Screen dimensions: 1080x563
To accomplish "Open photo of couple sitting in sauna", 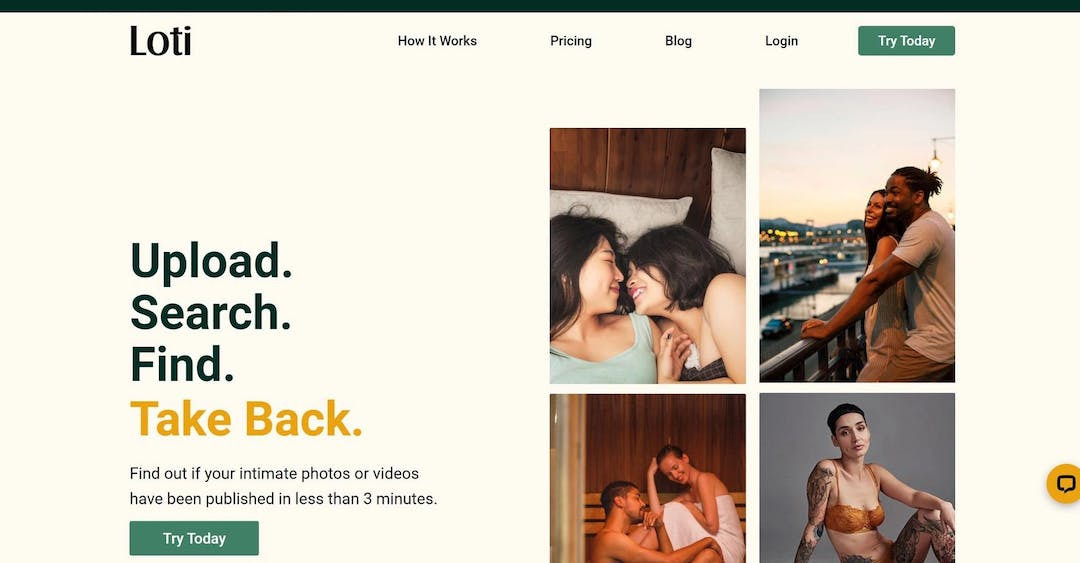I will coord(647,478).
